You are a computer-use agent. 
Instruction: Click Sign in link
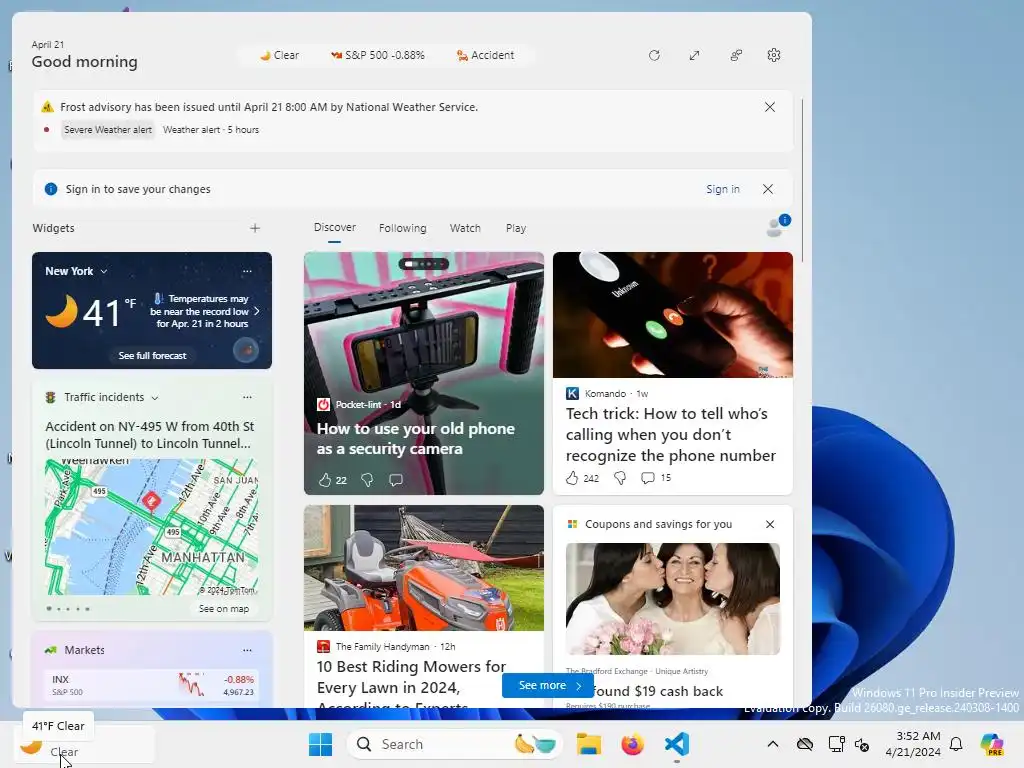722,189
